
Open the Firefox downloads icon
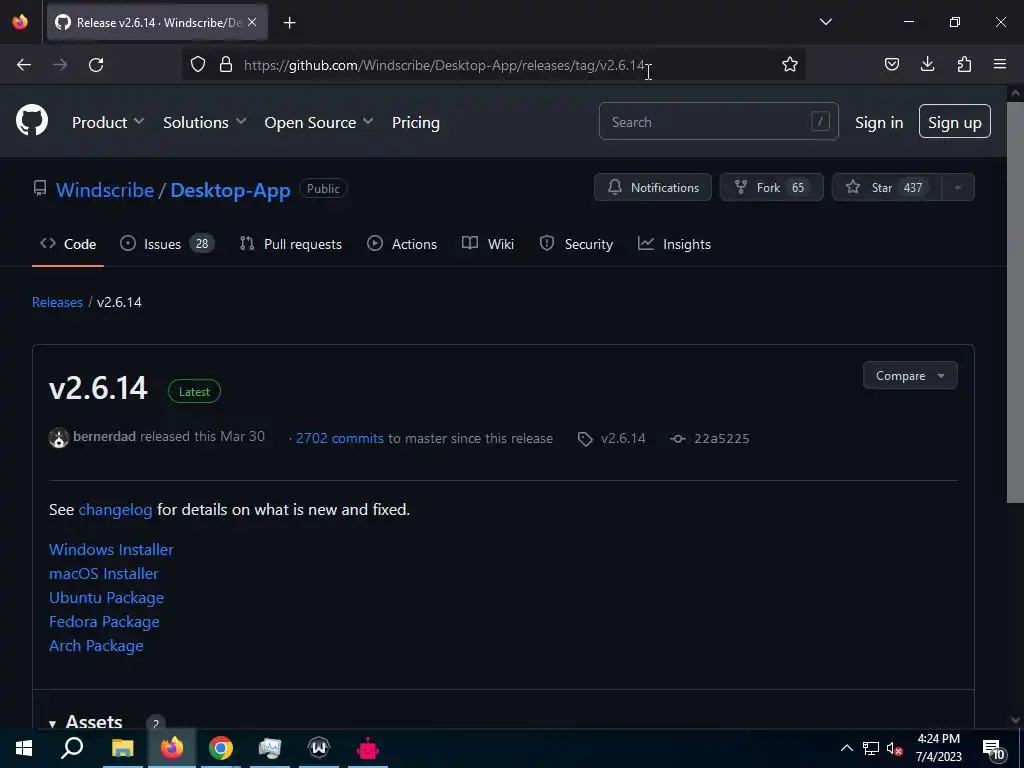[x=927, y=64]
